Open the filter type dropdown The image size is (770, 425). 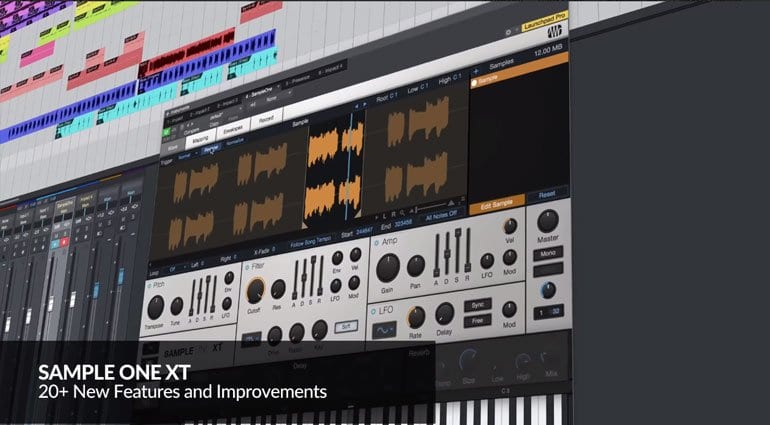[251, 339]
